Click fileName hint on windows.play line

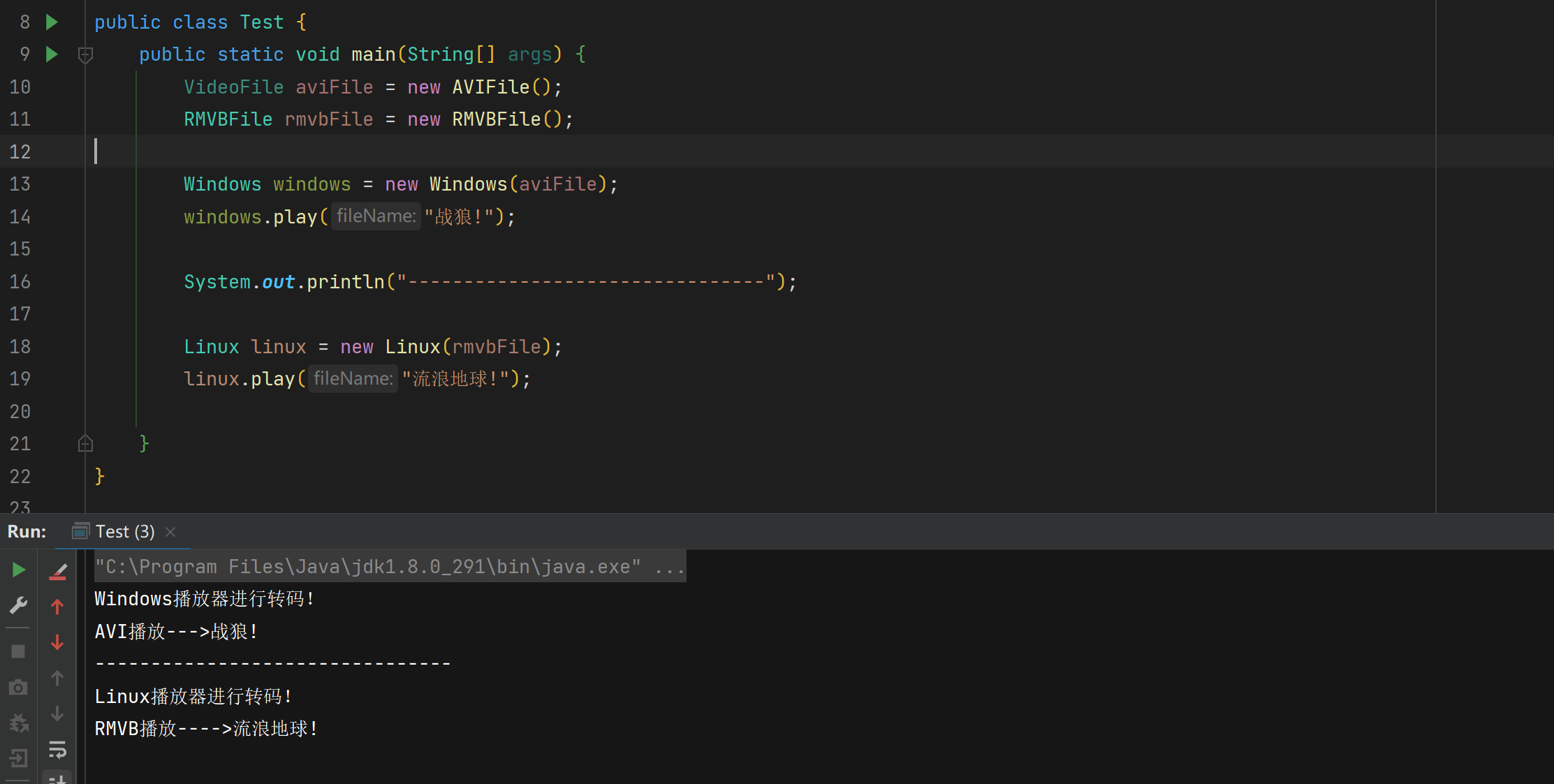[376, 216]
